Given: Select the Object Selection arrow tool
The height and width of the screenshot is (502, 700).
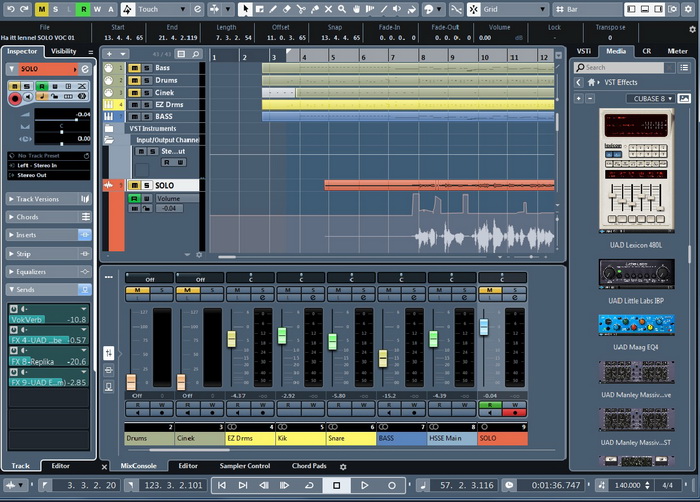Looking at the screenshot, I should click(245, 9).
